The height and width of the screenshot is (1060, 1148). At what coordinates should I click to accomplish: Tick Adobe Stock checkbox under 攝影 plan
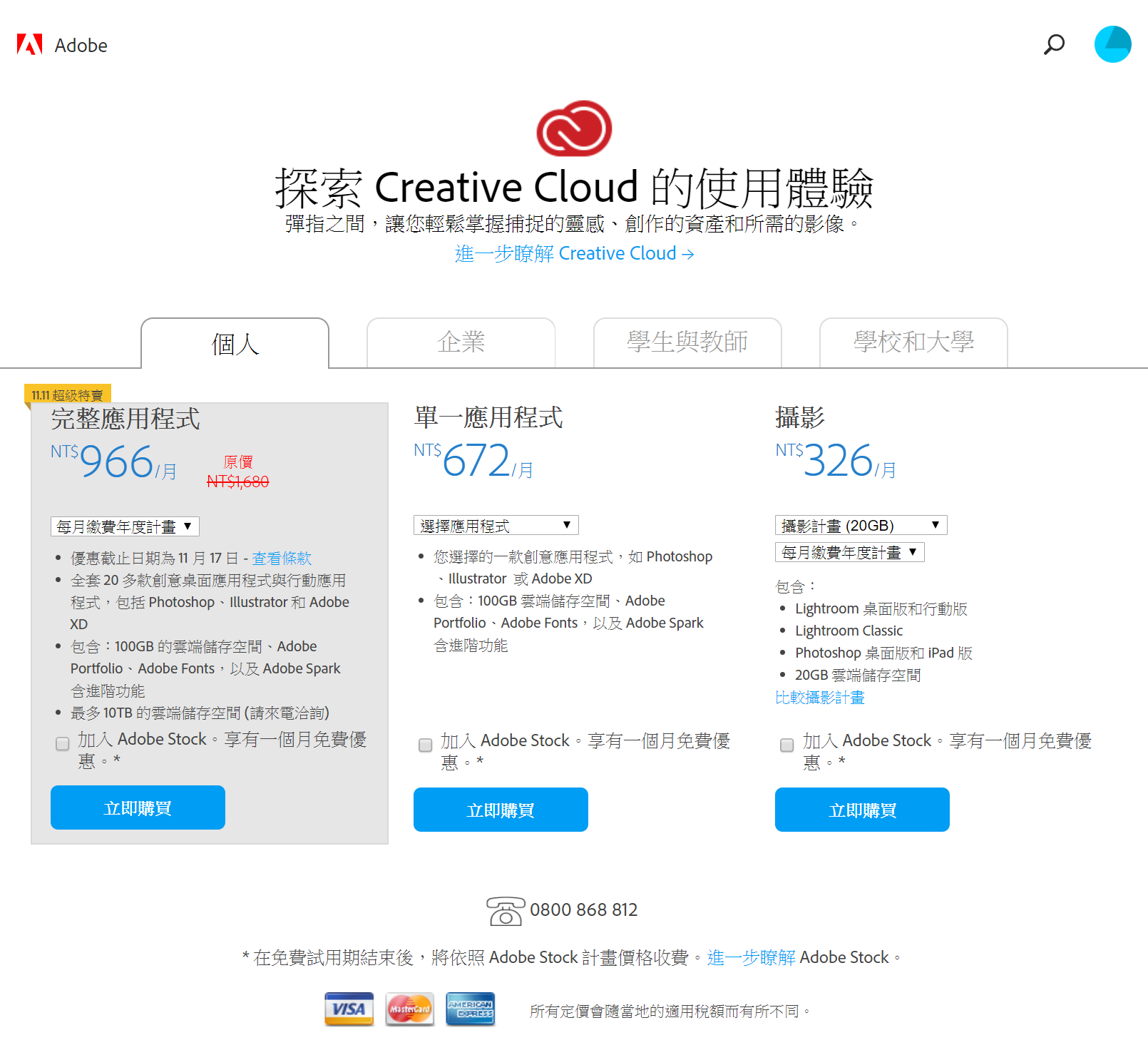787,745
